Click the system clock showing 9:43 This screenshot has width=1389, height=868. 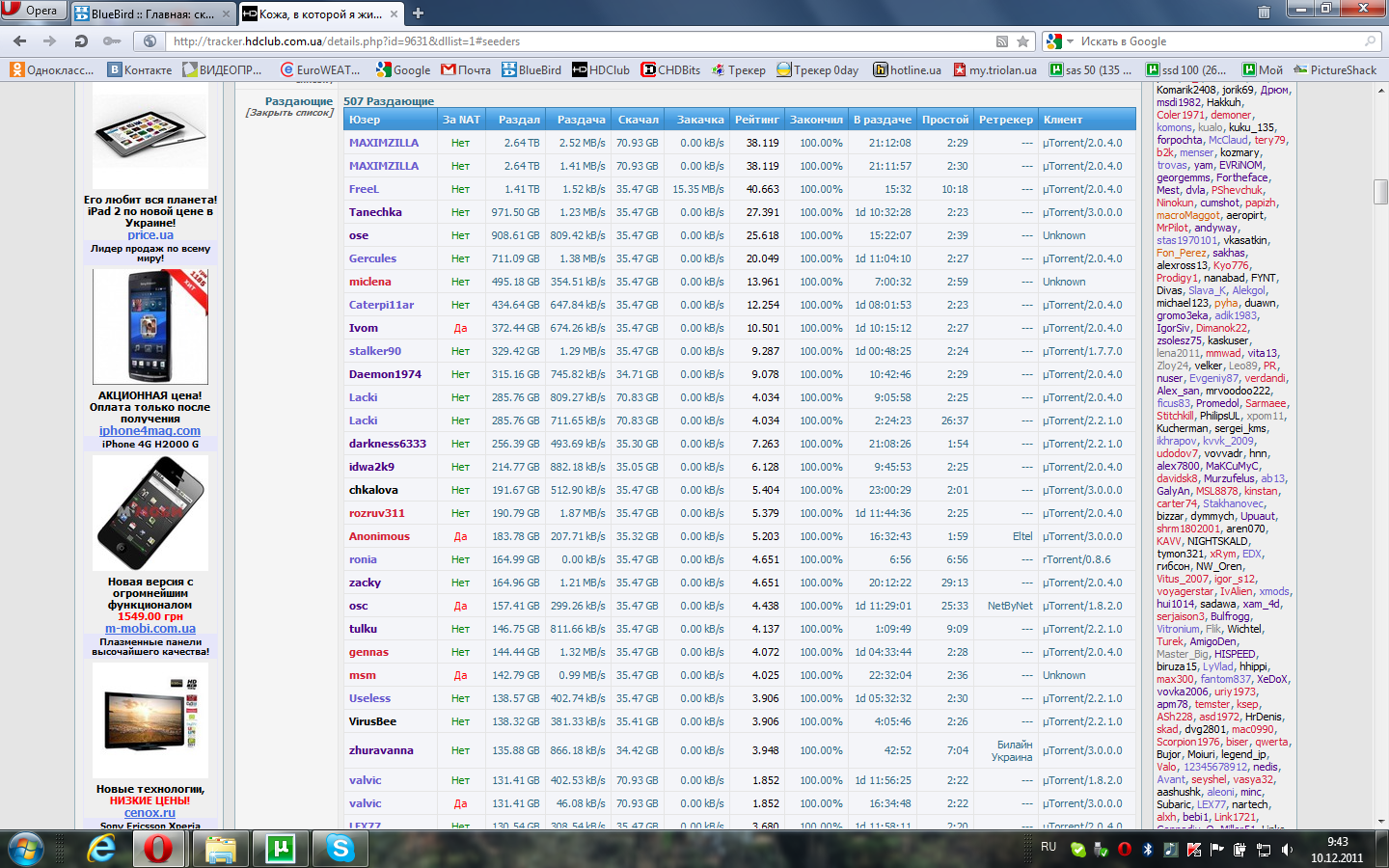point(1337,849)
